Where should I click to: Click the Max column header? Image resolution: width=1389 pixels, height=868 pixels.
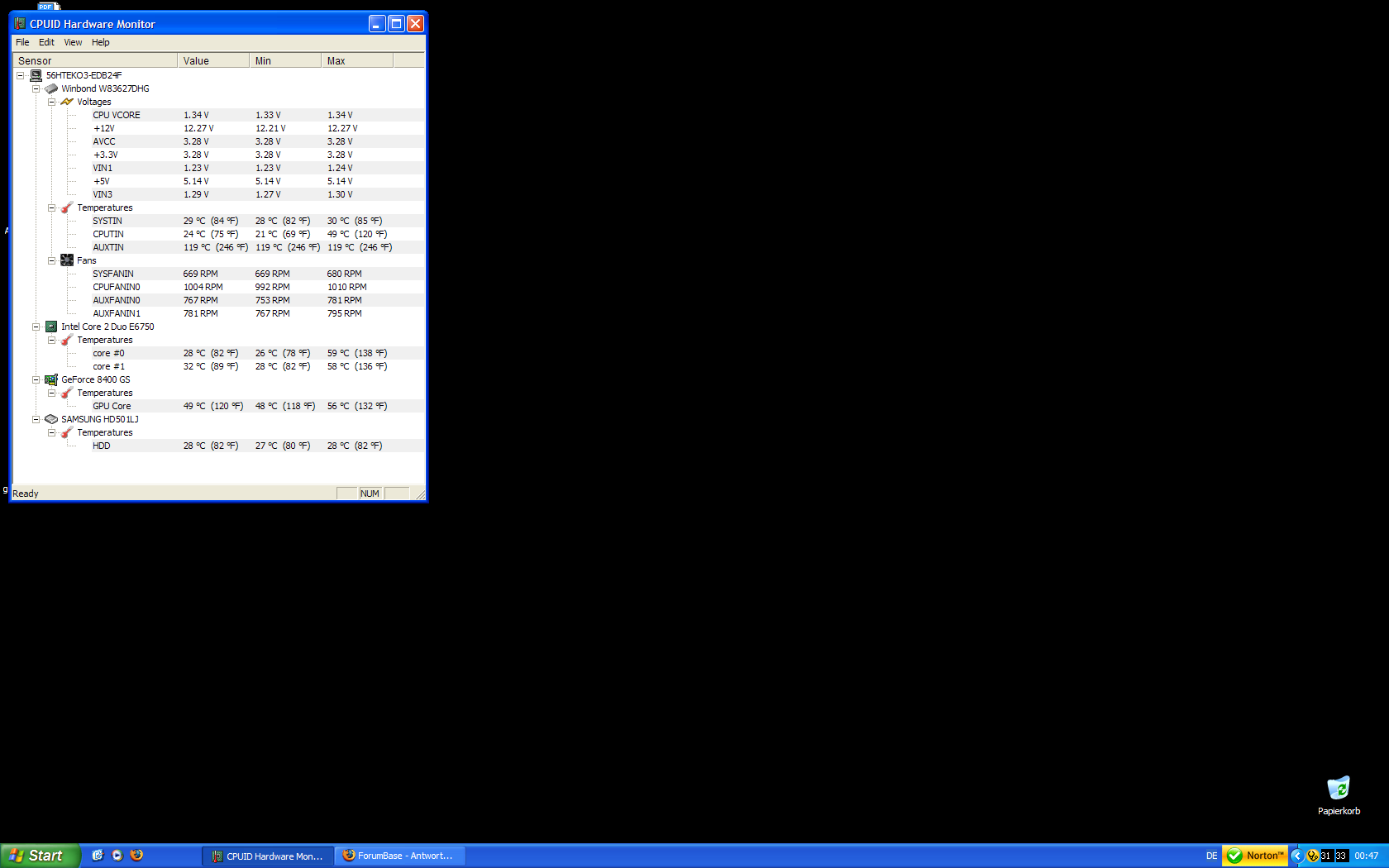357,60
